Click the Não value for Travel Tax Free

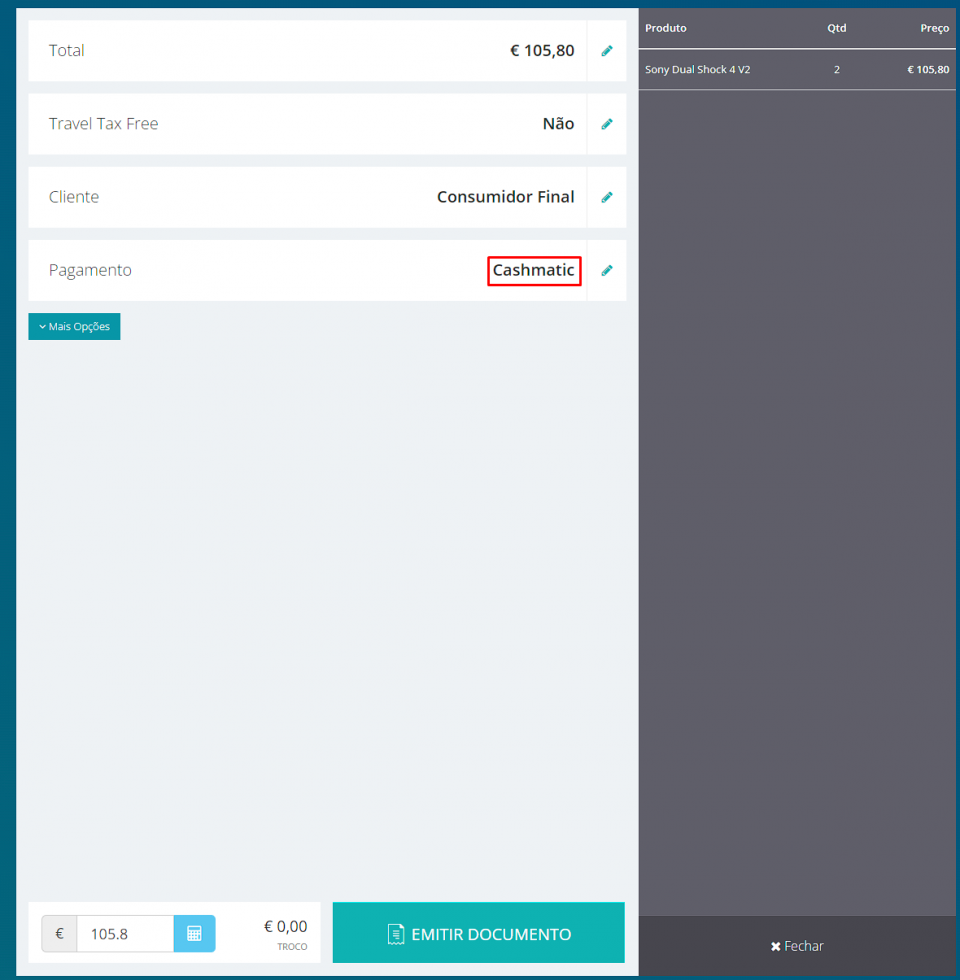pos(558,124)
